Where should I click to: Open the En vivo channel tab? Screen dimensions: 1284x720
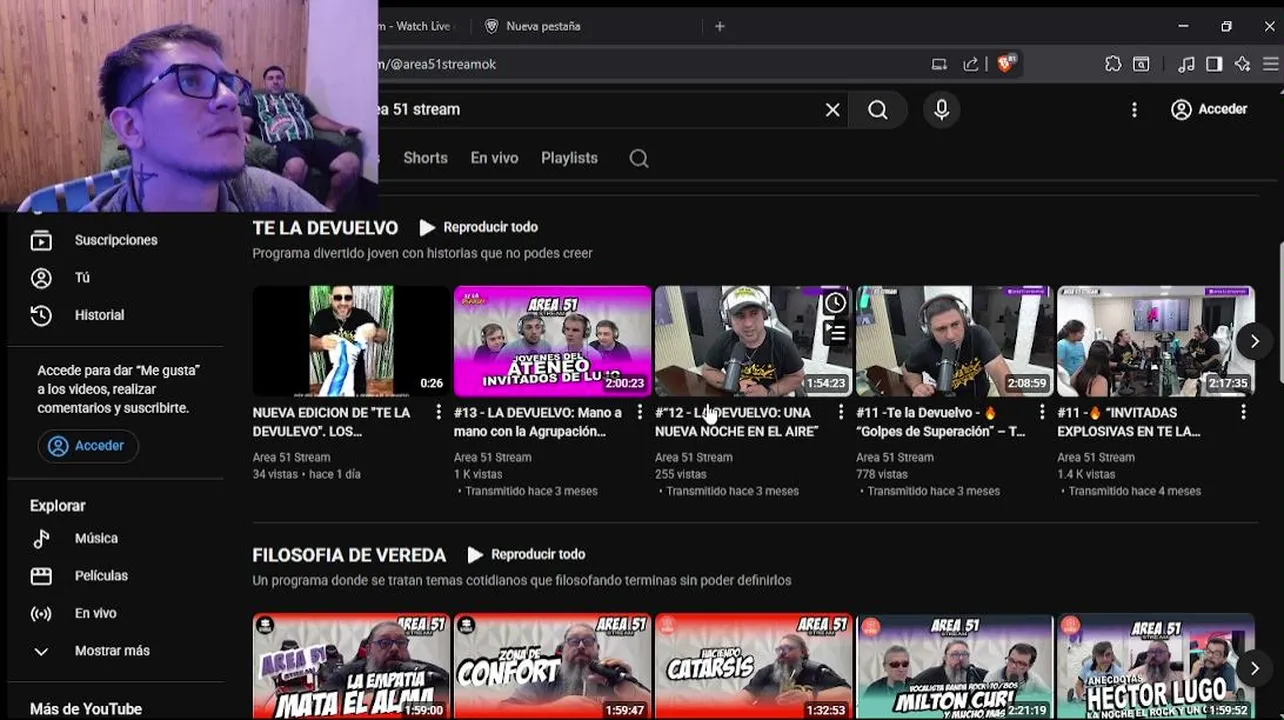[494, 158]
